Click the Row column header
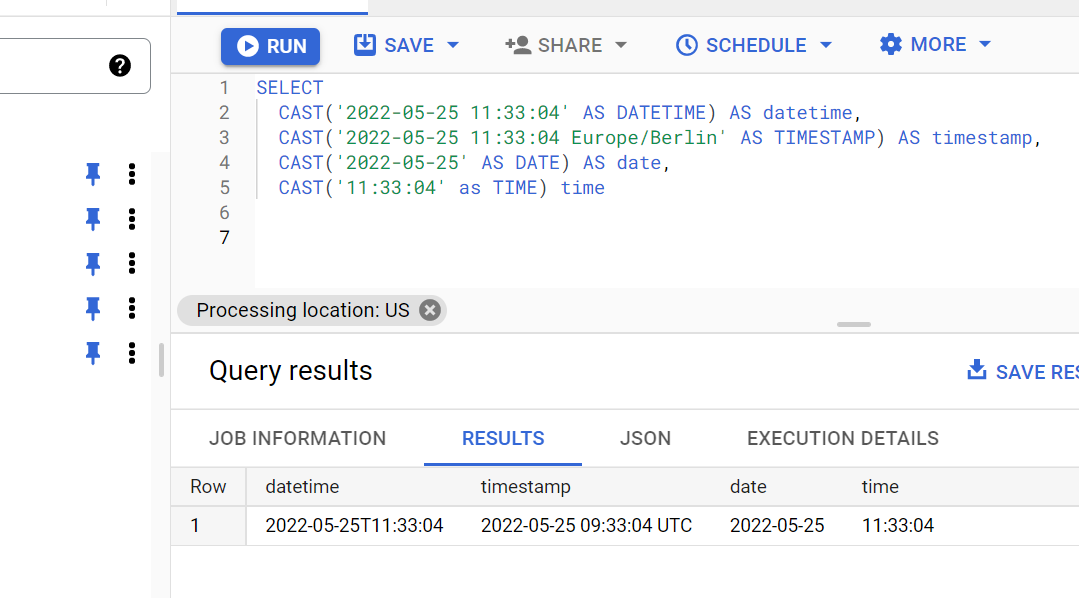 [x=208, y=487]
